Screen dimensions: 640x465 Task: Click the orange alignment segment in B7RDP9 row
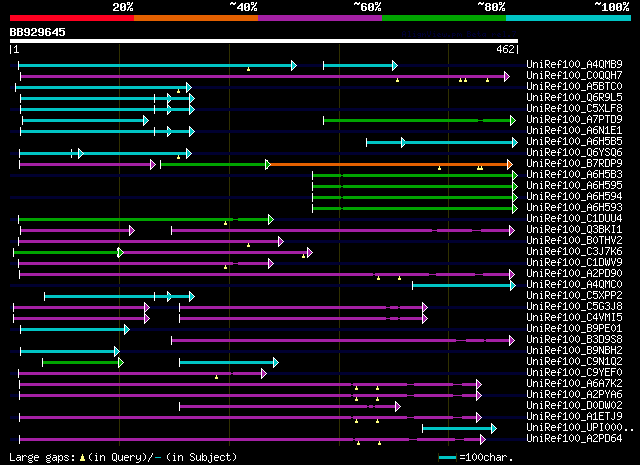coord(389,165)
